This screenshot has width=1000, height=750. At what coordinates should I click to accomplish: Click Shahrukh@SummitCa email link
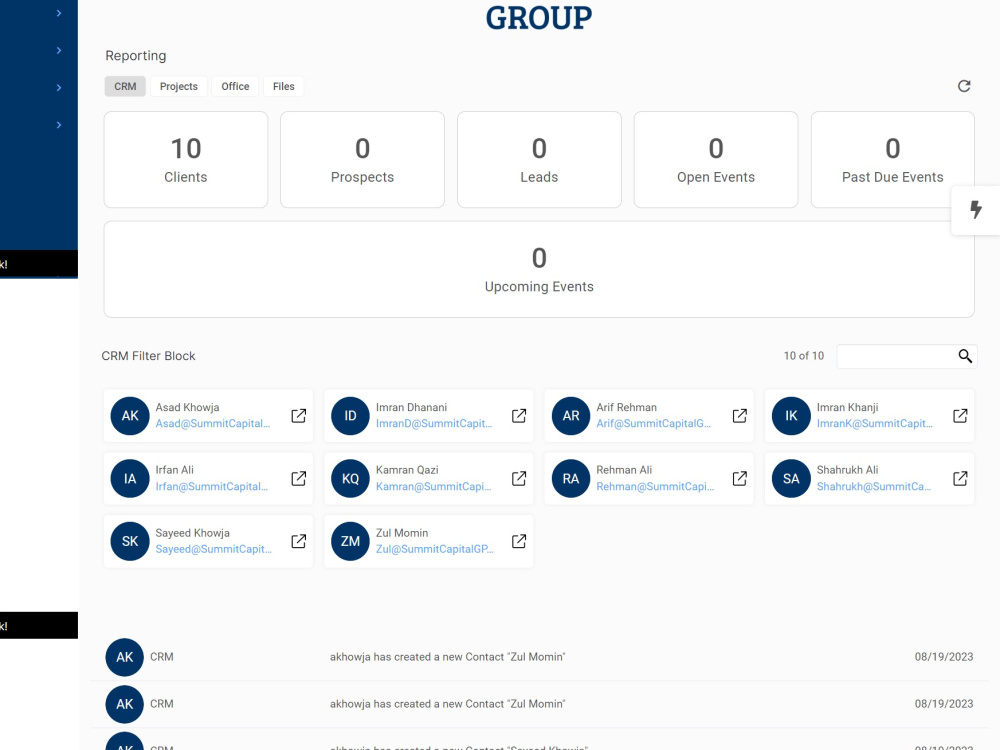point(874,487)
